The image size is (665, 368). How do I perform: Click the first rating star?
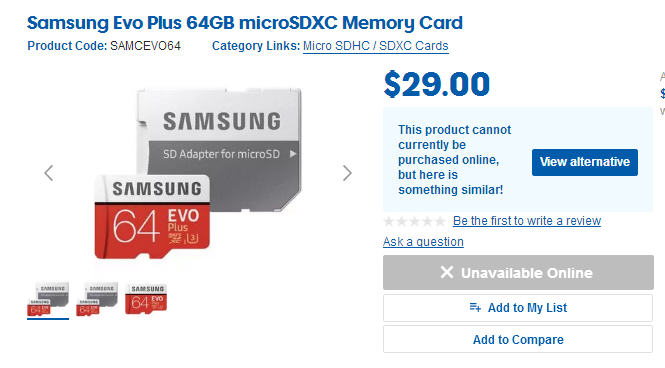click(389, 221)
